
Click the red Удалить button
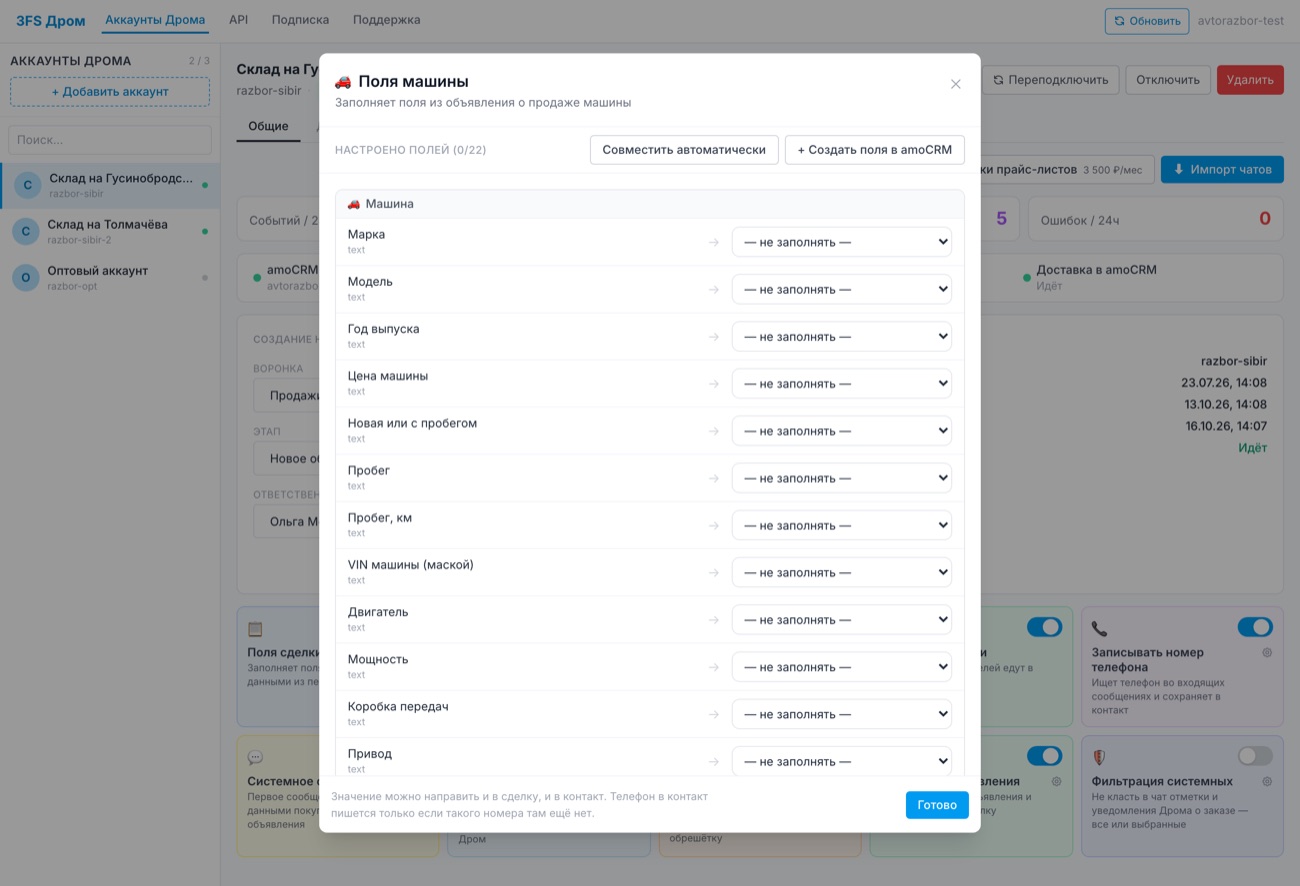(x=1250, y=80)
